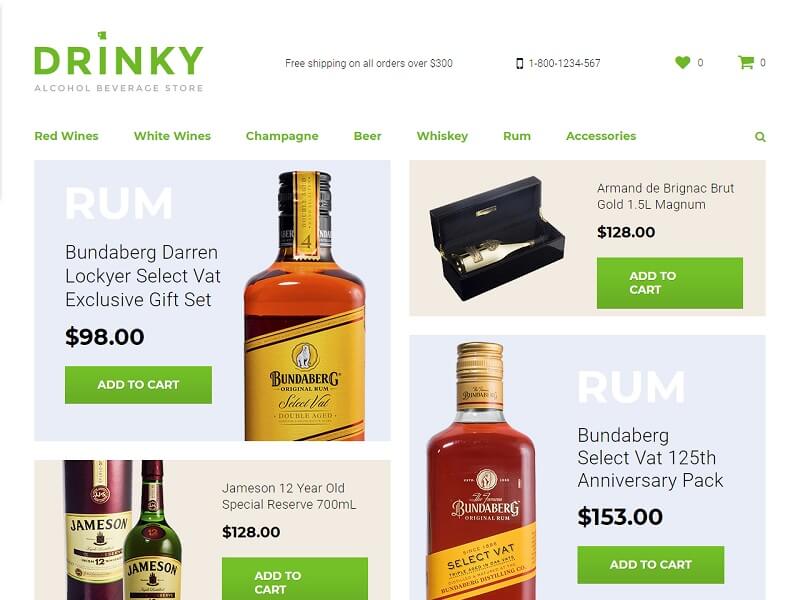Image resolution: width=800 pixels, height=600 pixels.
Task: Click the phone icon beside 1-800-1234-567
Action: click(x=519, y=63)
